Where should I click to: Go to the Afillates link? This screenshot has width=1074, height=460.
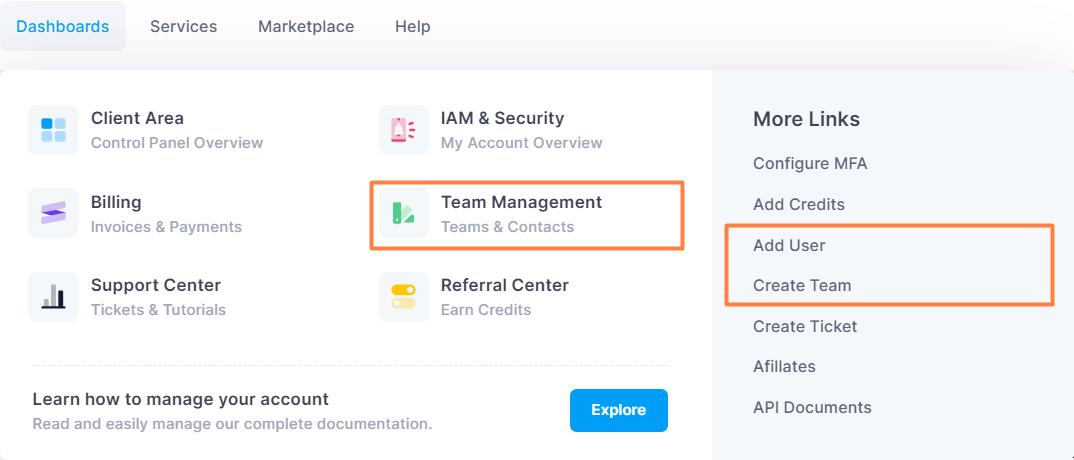784,367
